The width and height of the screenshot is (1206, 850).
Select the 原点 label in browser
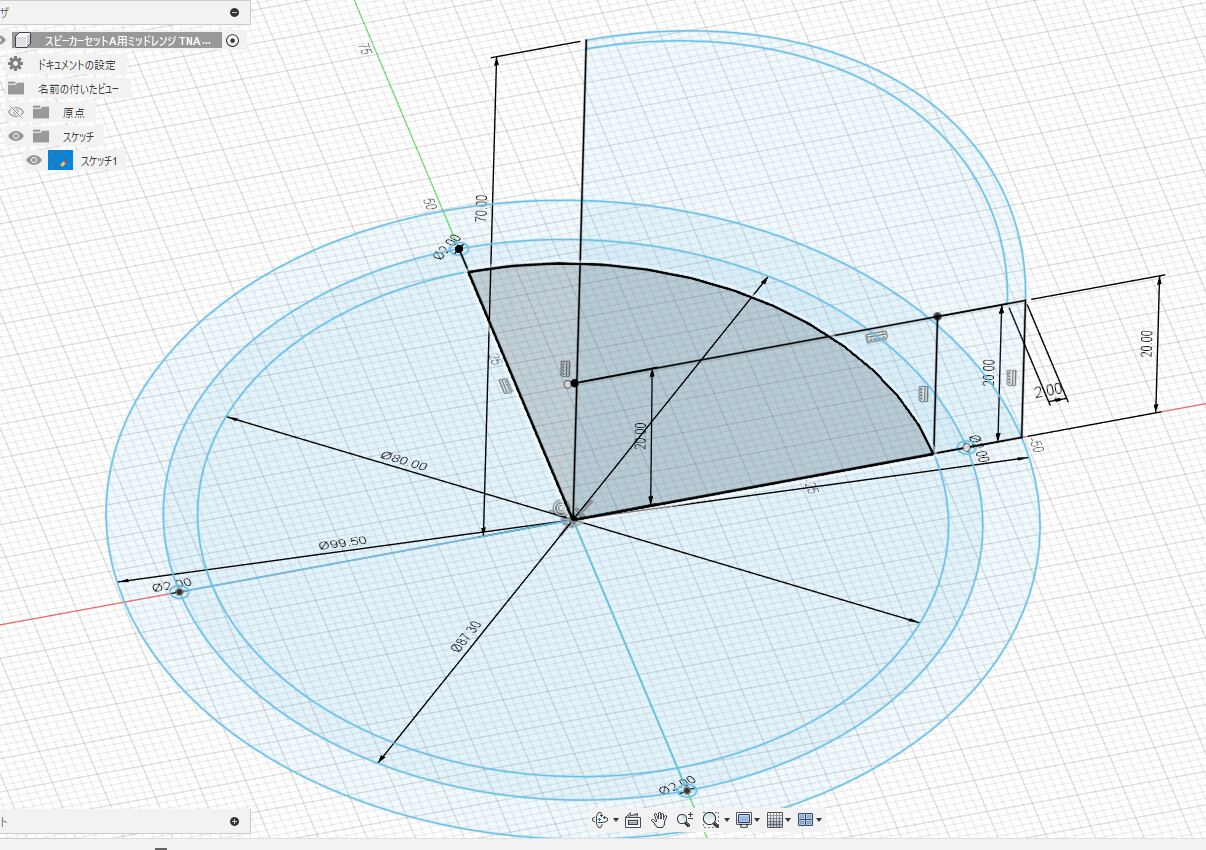(73, 113)
